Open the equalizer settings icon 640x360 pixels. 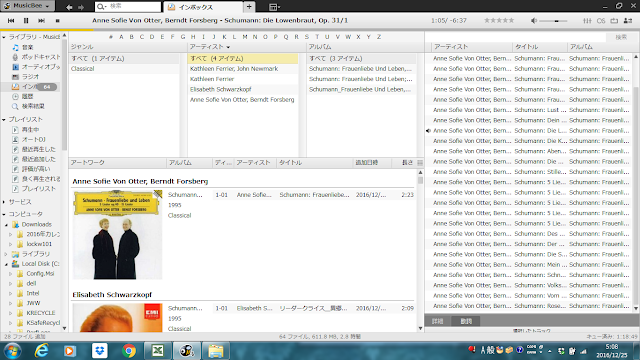tap(587, 20)
